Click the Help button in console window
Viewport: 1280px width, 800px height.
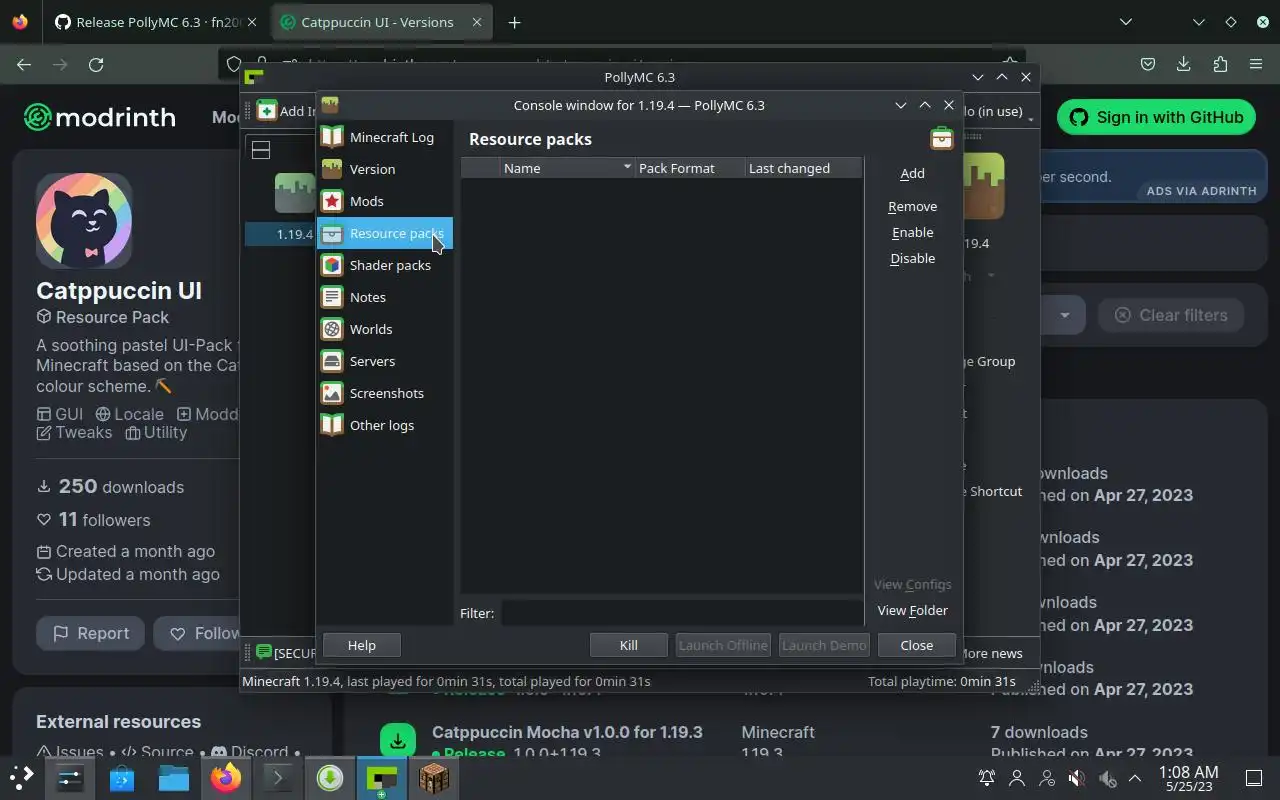362,645
